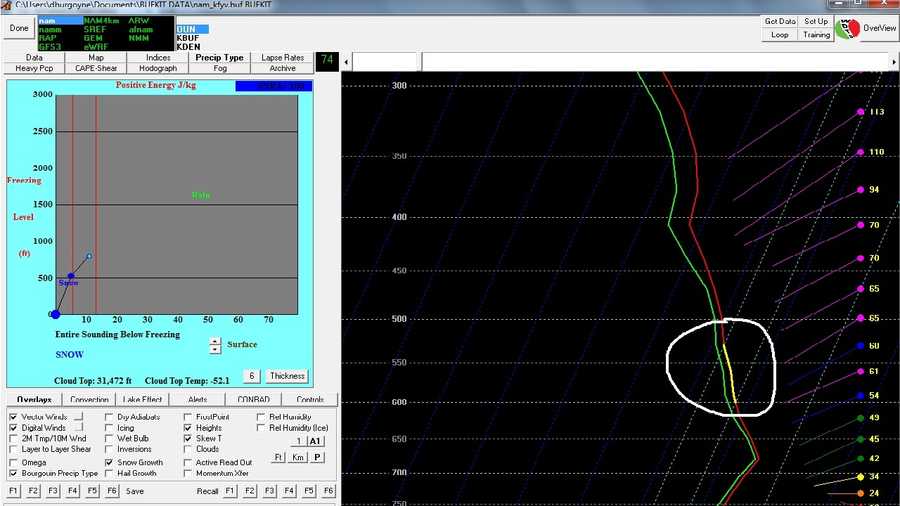Click the left arrow beside the time bar

pyautogui.click(x=346, y=61)
